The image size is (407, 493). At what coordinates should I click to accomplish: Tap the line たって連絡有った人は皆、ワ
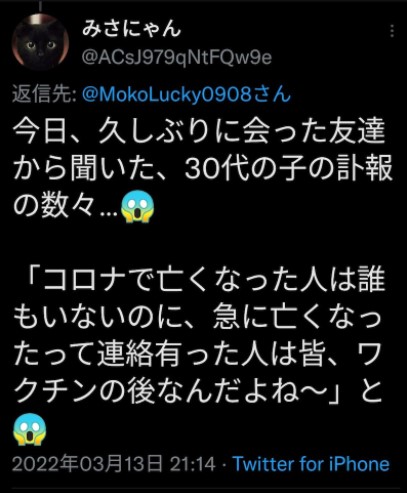pos(197,354)
